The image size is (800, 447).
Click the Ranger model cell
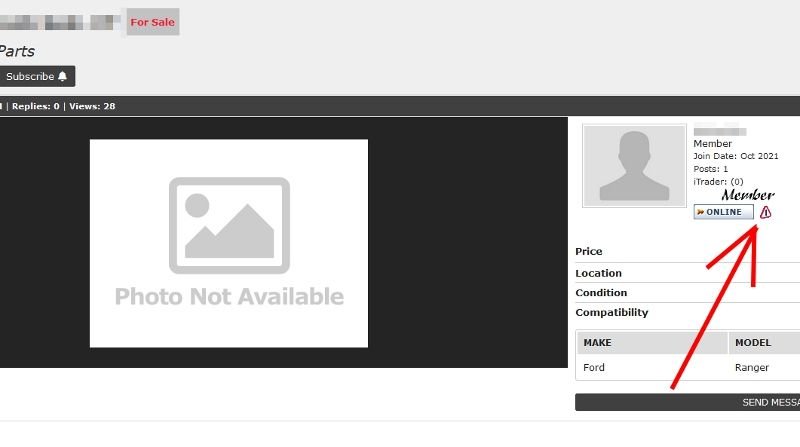(x=752, y=367)
